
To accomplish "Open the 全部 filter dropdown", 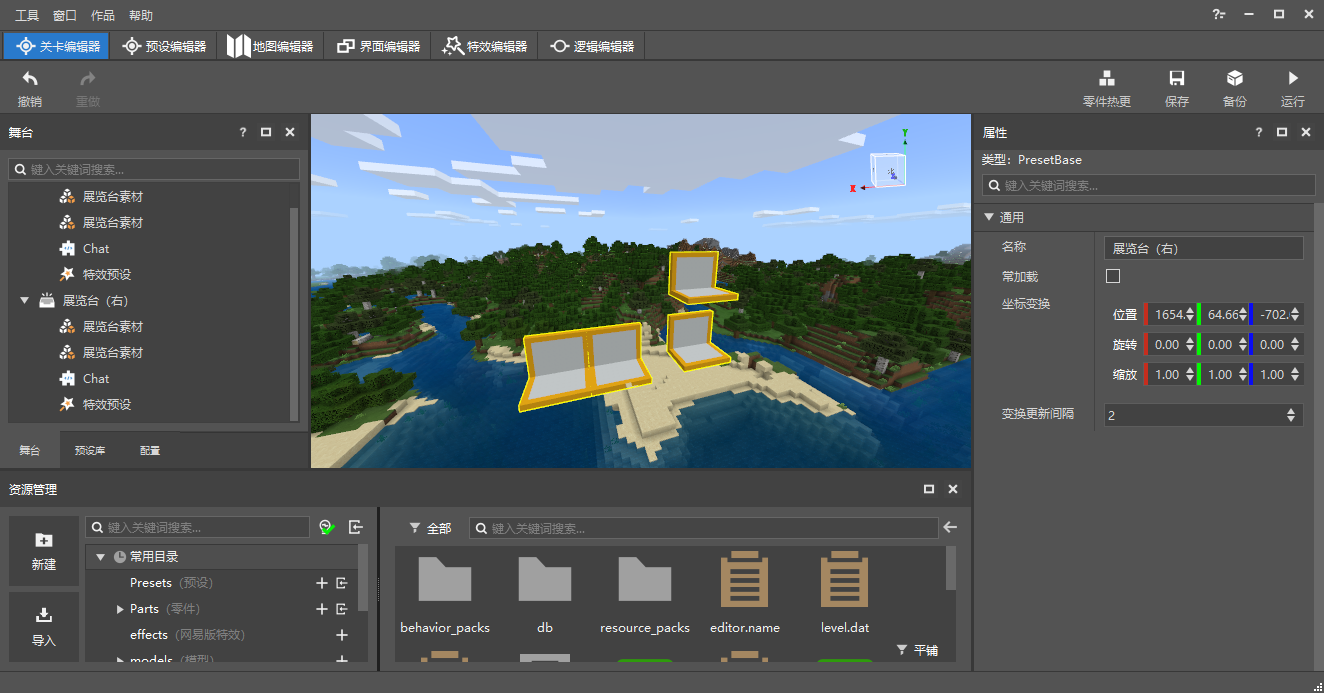I will (x=431, y=528).
